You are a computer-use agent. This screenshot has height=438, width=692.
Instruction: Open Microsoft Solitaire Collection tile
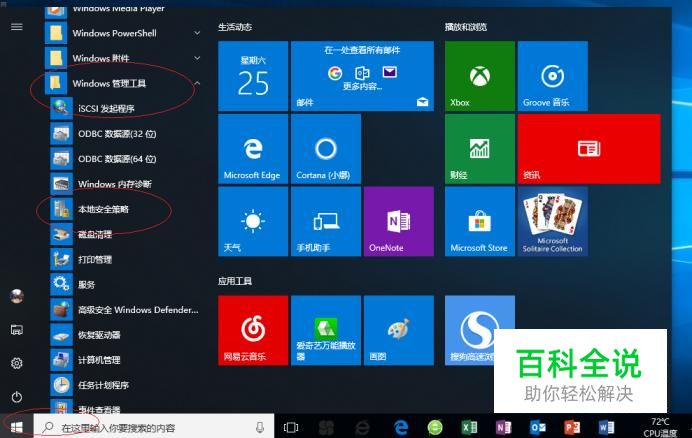(553, 221)
